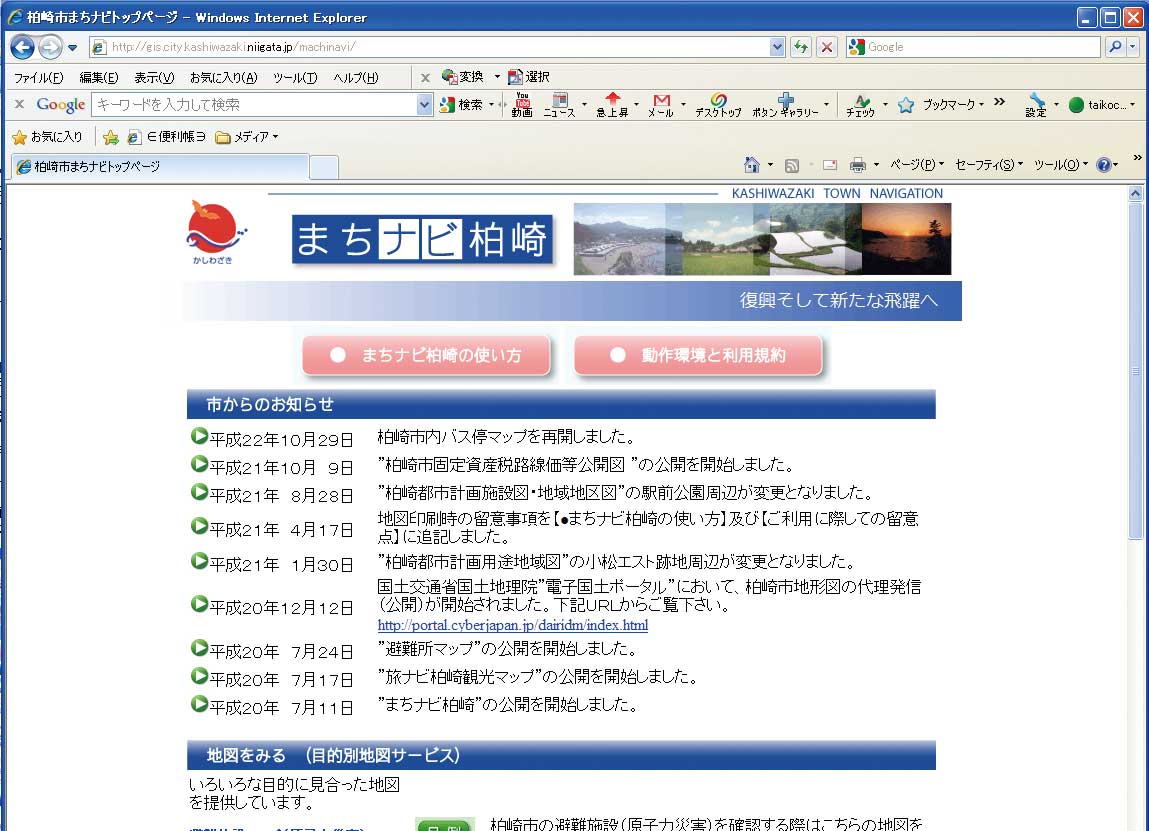Open YouTube via the 動画 toolbar icon

[521, 104]
